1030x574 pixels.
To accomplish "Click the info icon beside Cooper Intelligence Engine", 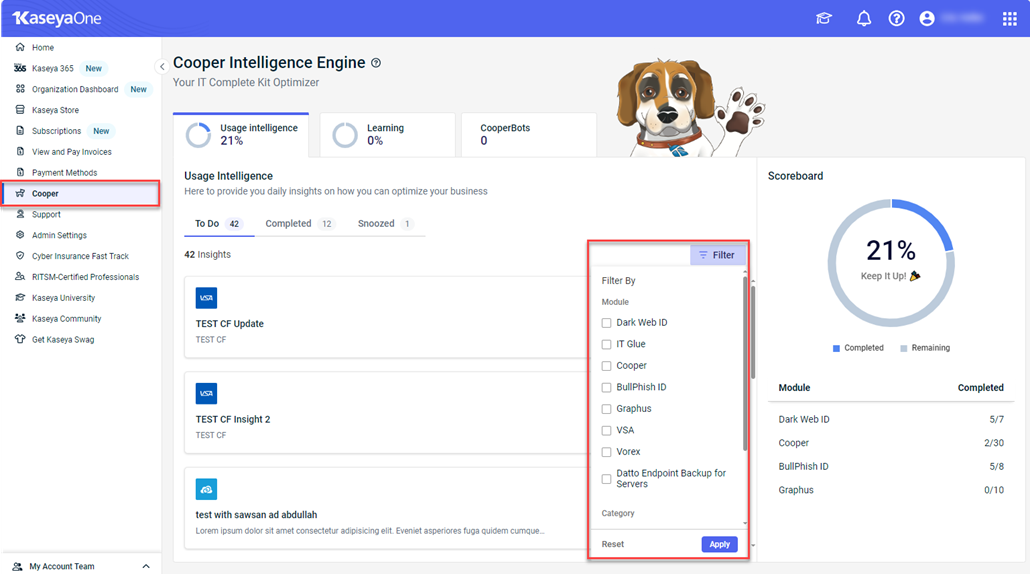I will tap(376, 63).
